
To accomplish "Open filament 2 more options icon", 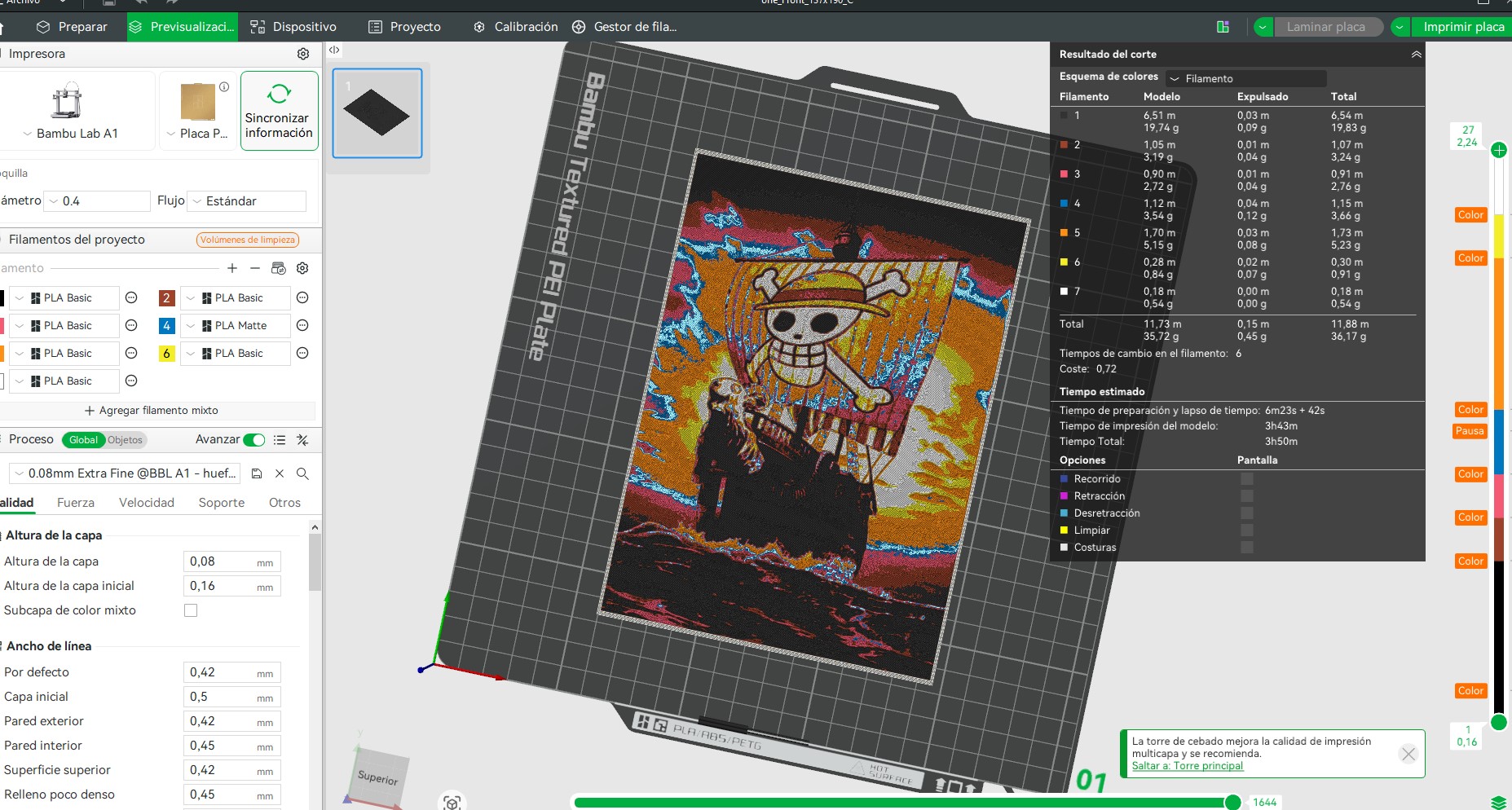I will click(x=302, y=298).
